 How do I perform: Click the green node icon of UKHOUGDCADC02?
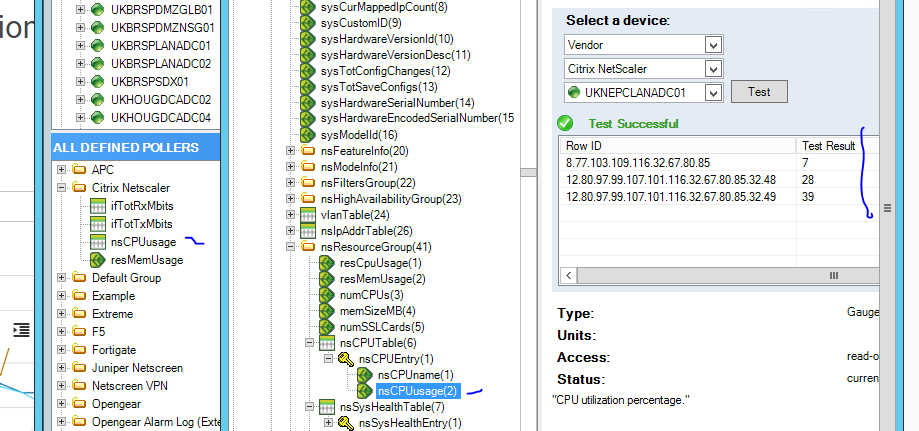[x=98, y=100]
